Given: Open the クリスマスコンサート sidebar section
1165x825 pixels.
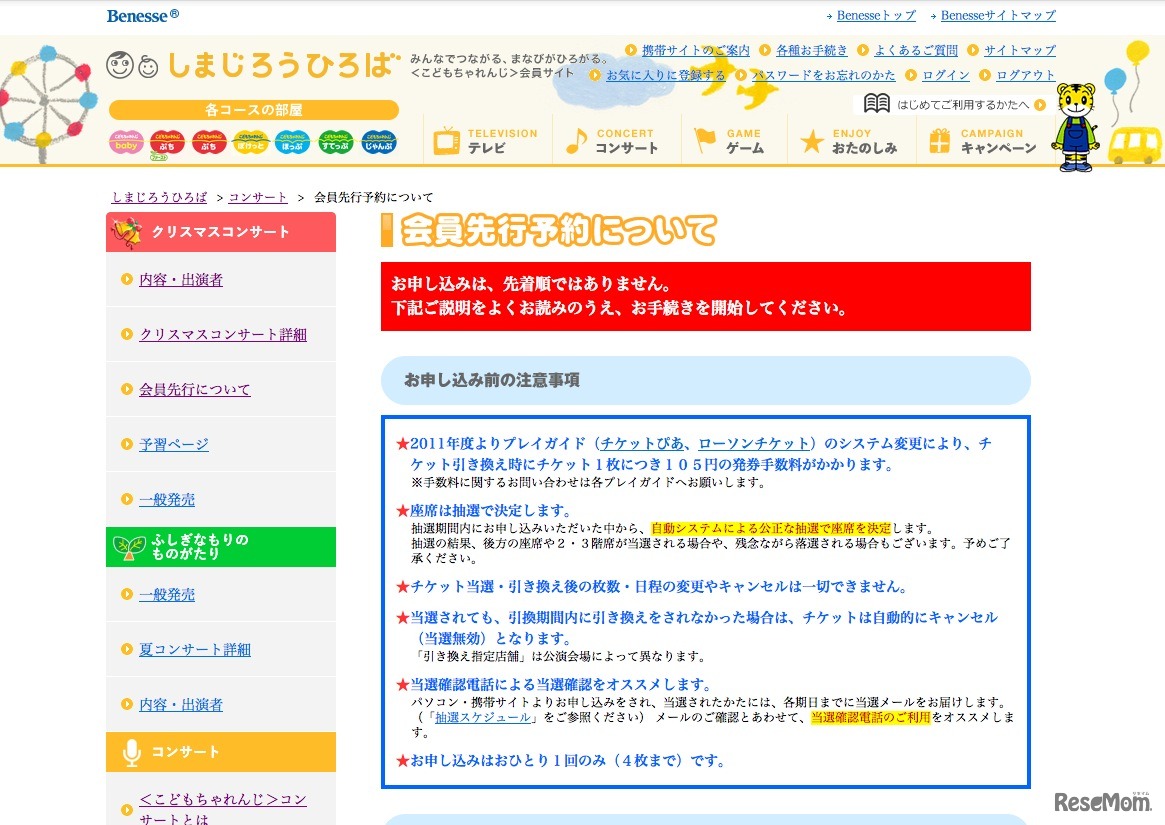Looking at the screenshot, I should click(x=220, y=231).
